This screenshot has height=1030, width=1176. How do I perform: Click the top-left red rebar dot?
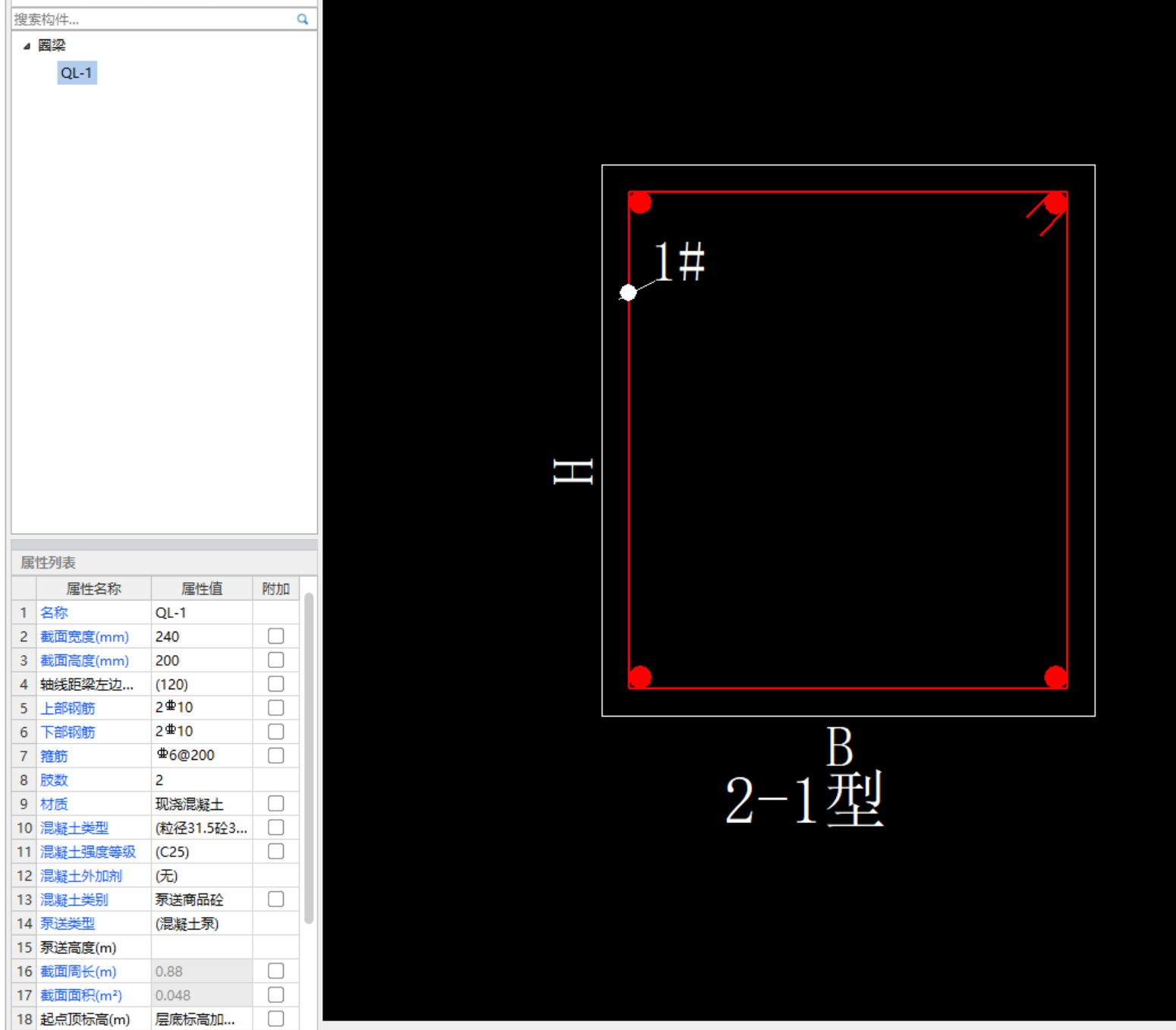click(x=640, y=203)
